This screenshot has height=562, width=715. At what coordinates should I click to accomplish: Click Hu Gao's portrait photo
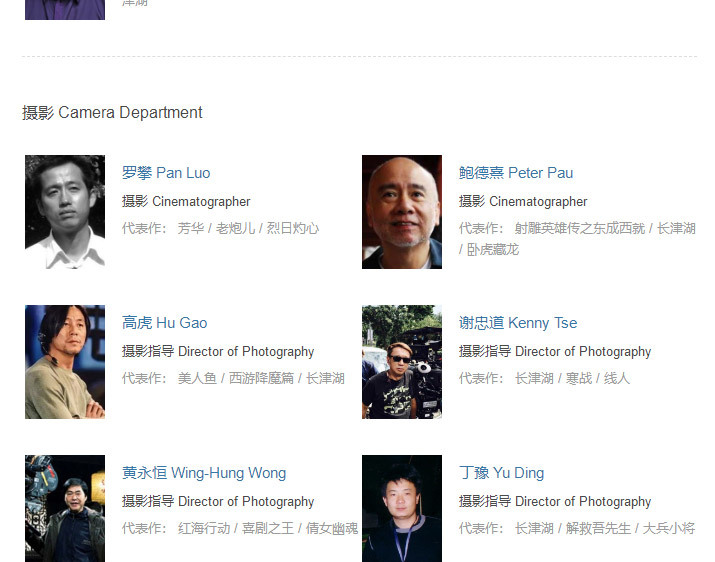pos(65,361)
